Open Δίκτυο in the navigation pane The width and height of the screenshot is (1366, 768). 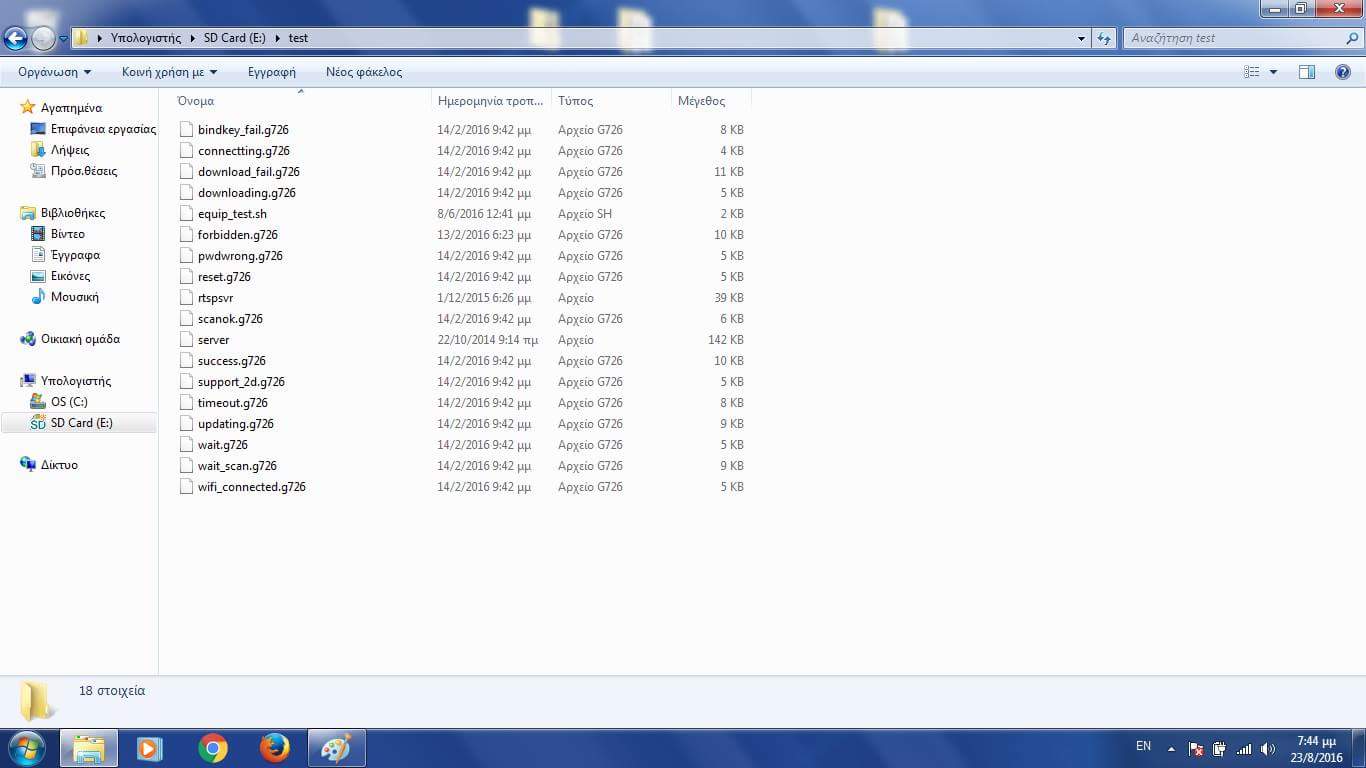pos(59,465)
